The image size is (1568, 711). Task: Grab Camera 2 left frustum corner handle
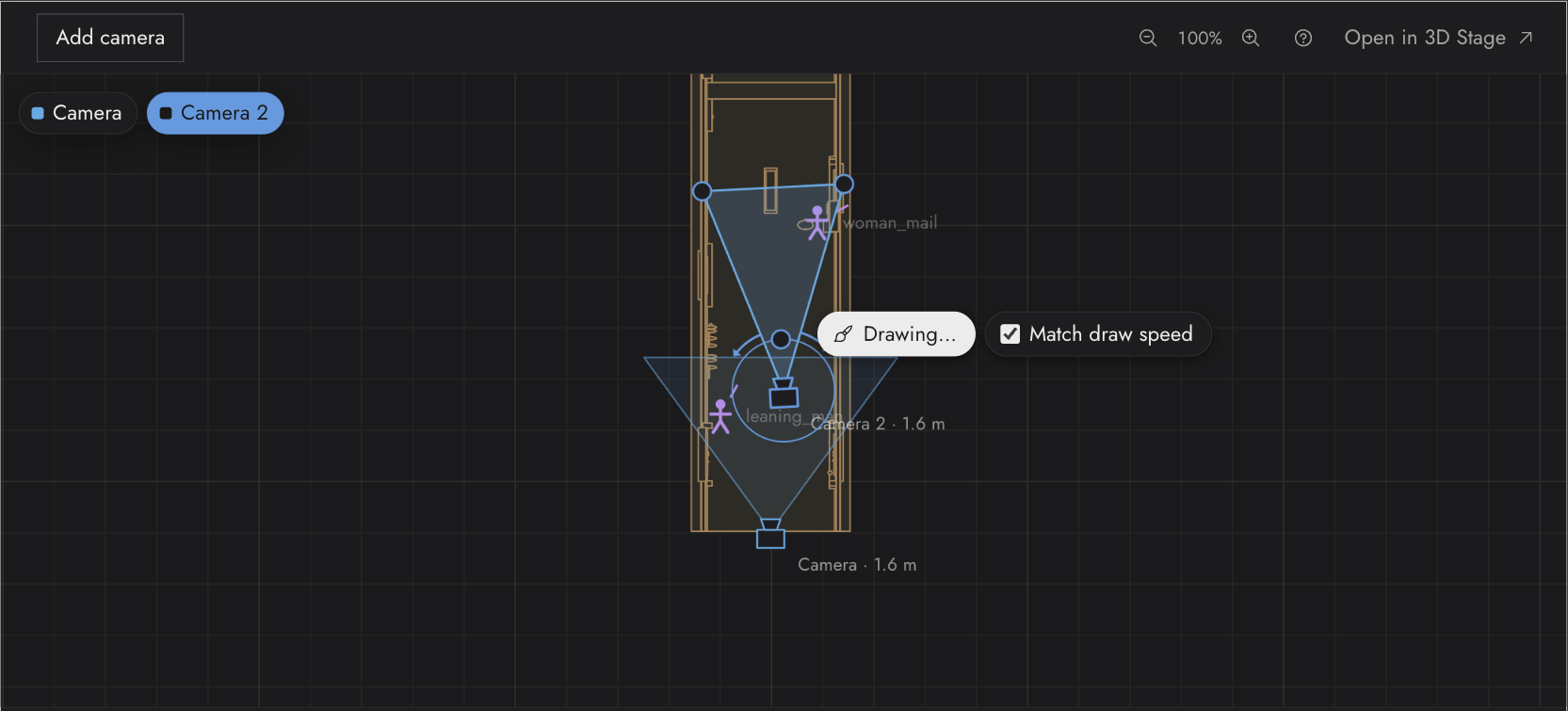point(702,191)
